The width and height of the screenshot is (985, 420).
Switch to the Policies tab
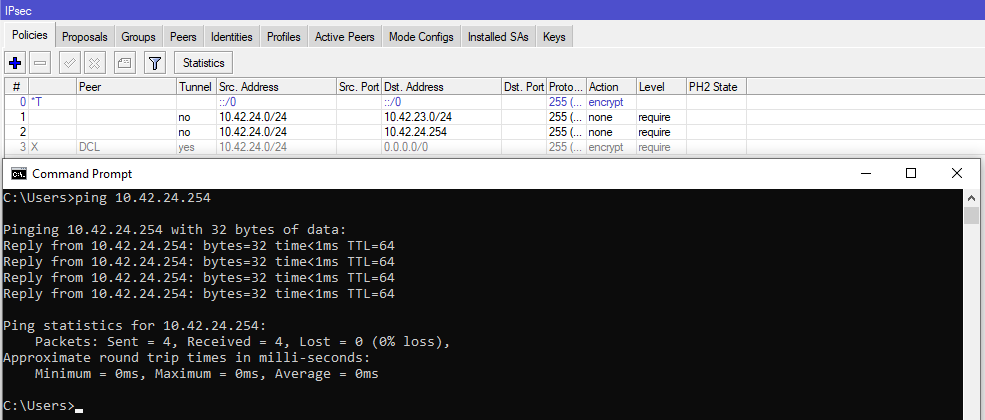[x=30, y=36]
